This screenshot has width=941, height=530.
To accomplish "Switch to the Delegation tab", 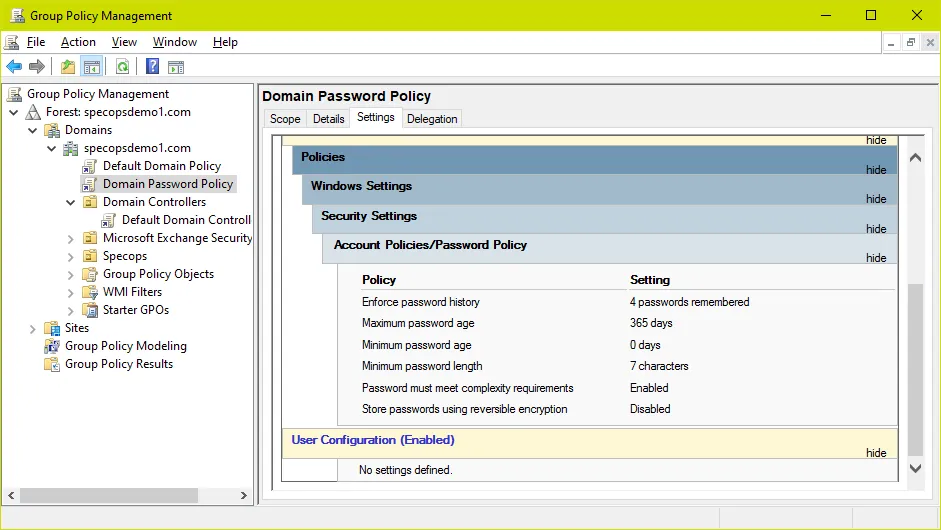I will click(432, 119).
